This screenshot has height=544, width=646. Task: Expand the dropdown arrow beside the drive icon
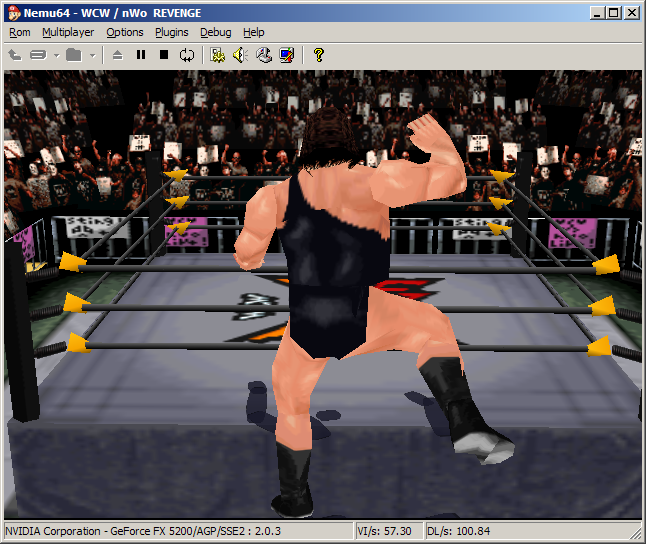coord(56,55)
